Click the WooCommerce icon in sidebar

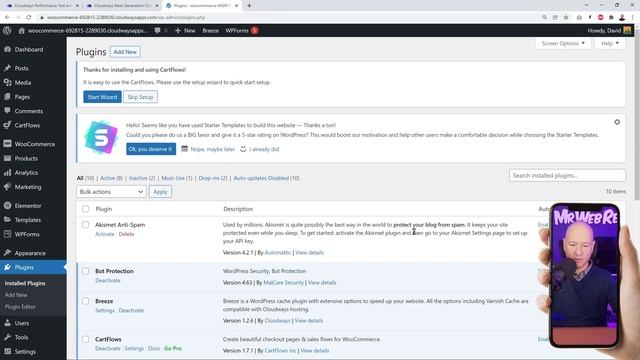tap(7, 144)
